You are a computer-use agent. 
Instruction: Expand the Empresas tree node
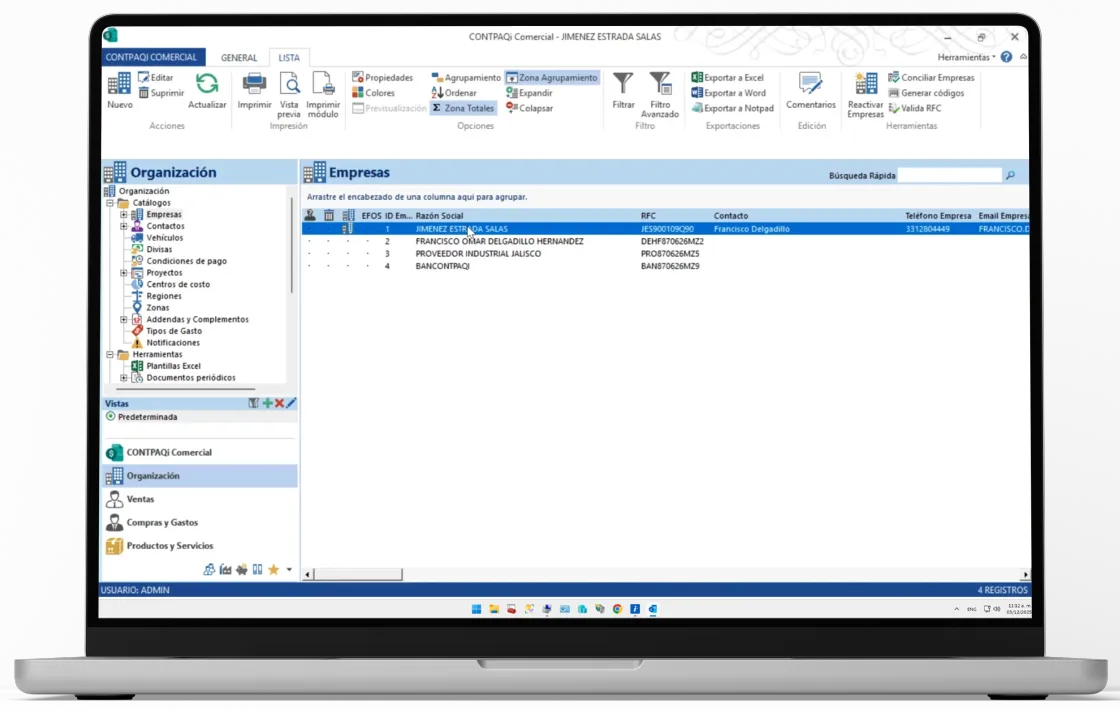pos(124,214)
